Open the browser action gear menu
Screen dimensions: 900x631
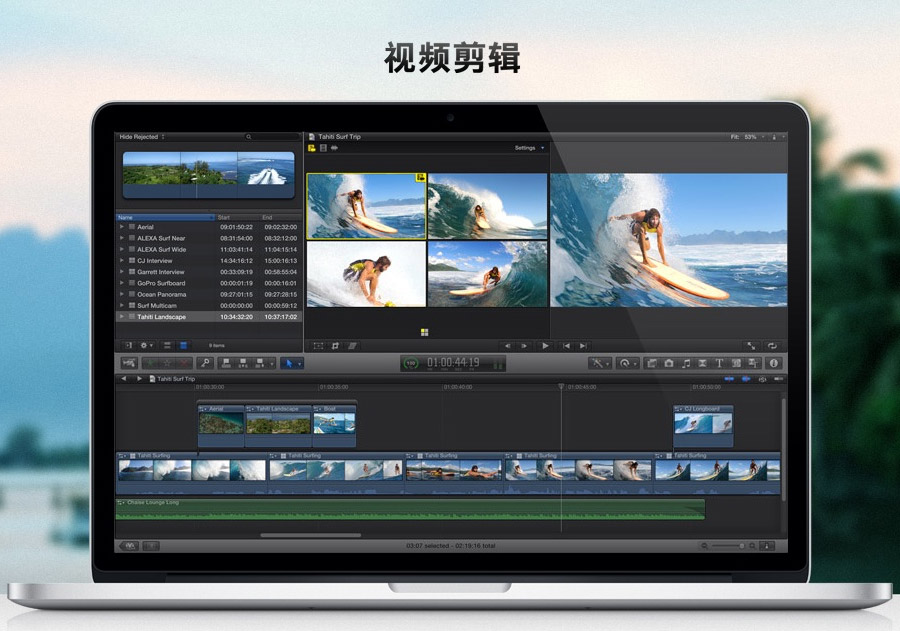point(146,346)
